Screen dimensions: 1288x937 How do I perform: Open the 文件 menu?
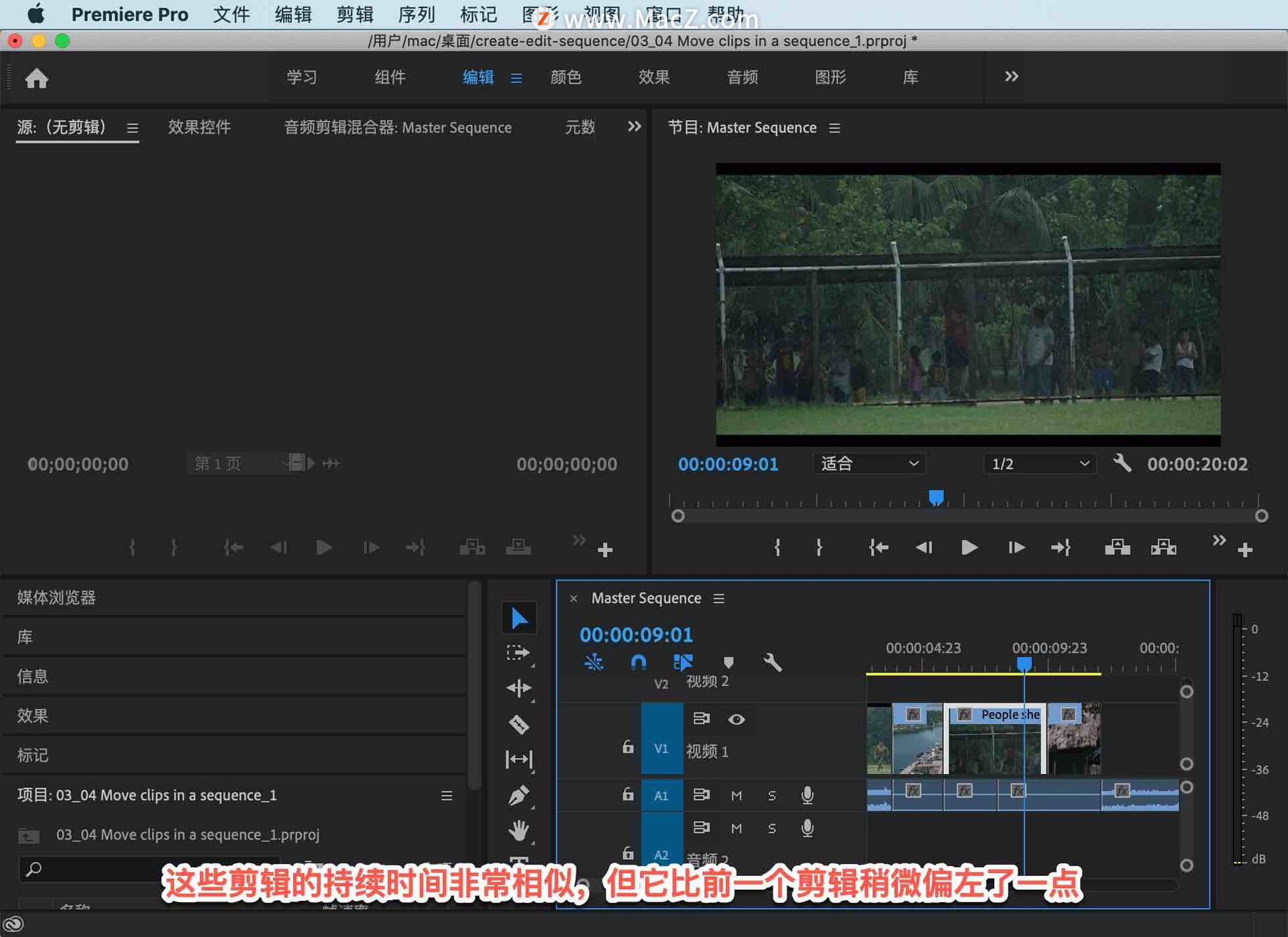[x=231, y=14]
